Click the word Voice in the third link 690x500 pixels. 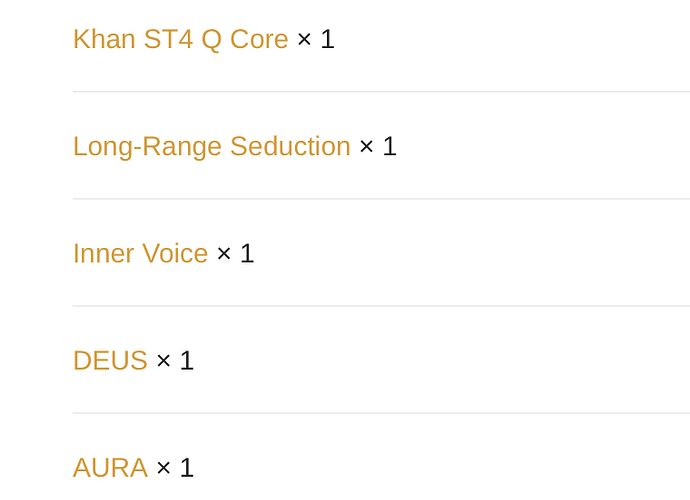click(175, 253)
